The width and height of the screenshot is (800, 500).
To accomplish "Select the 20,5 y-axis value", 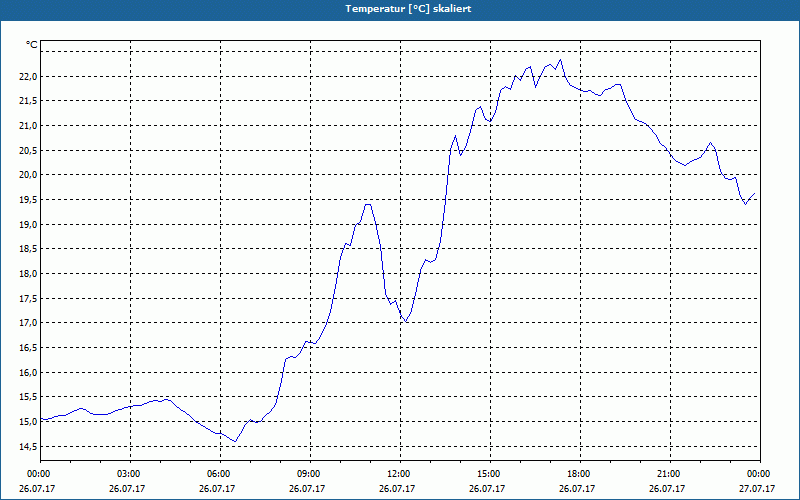I will click(x=28, y=151).
